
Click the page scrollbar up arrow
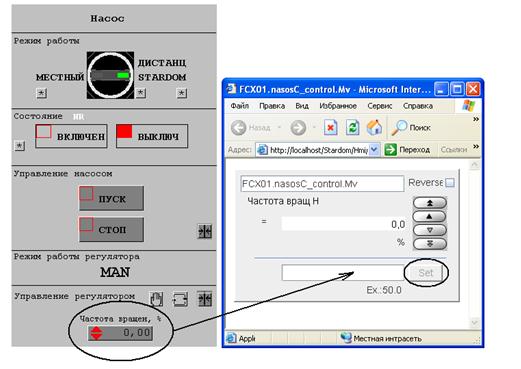[x=475, y=165]
